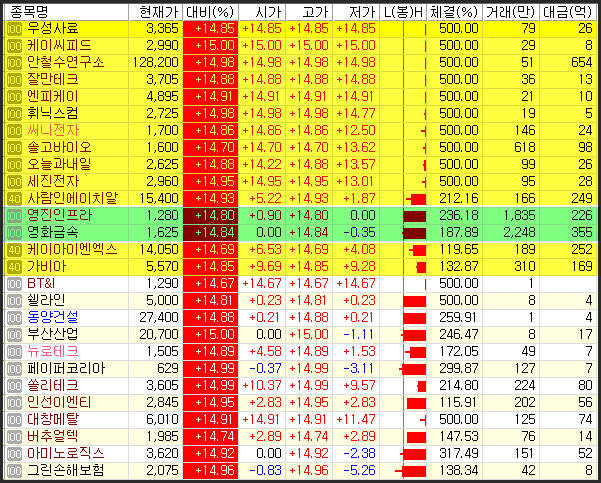
Task: Click the gray badge icon beside 대창메탈
Action: (x=15, y=420)
